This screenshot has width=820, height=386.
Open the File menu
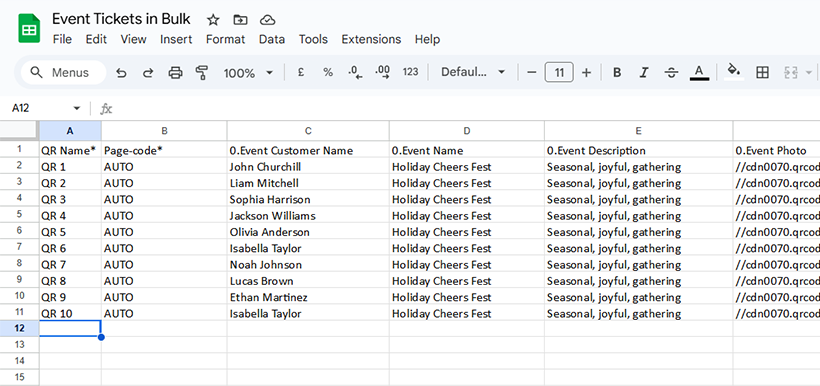(62, 39)
